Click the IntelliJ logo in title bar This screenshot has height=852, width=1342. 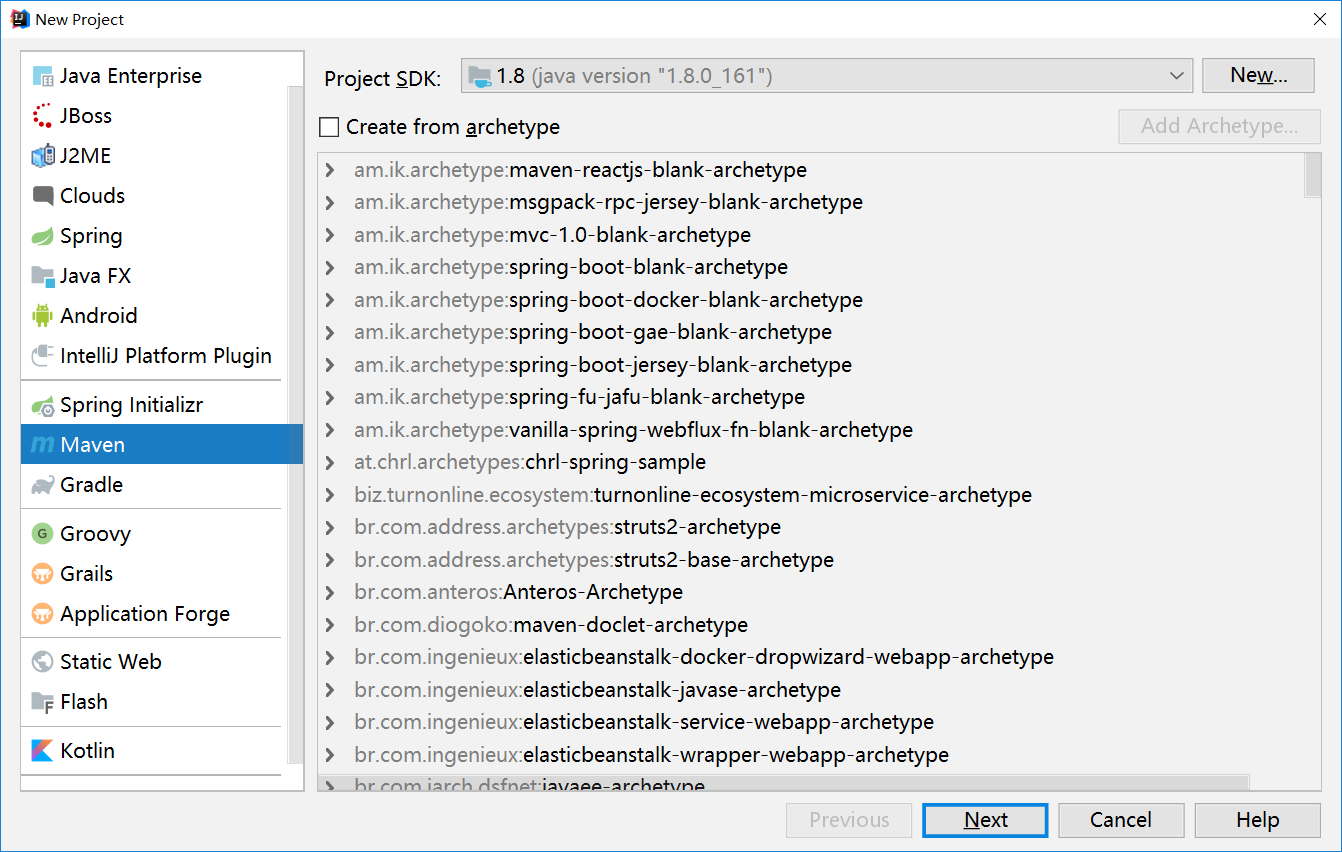20,19
